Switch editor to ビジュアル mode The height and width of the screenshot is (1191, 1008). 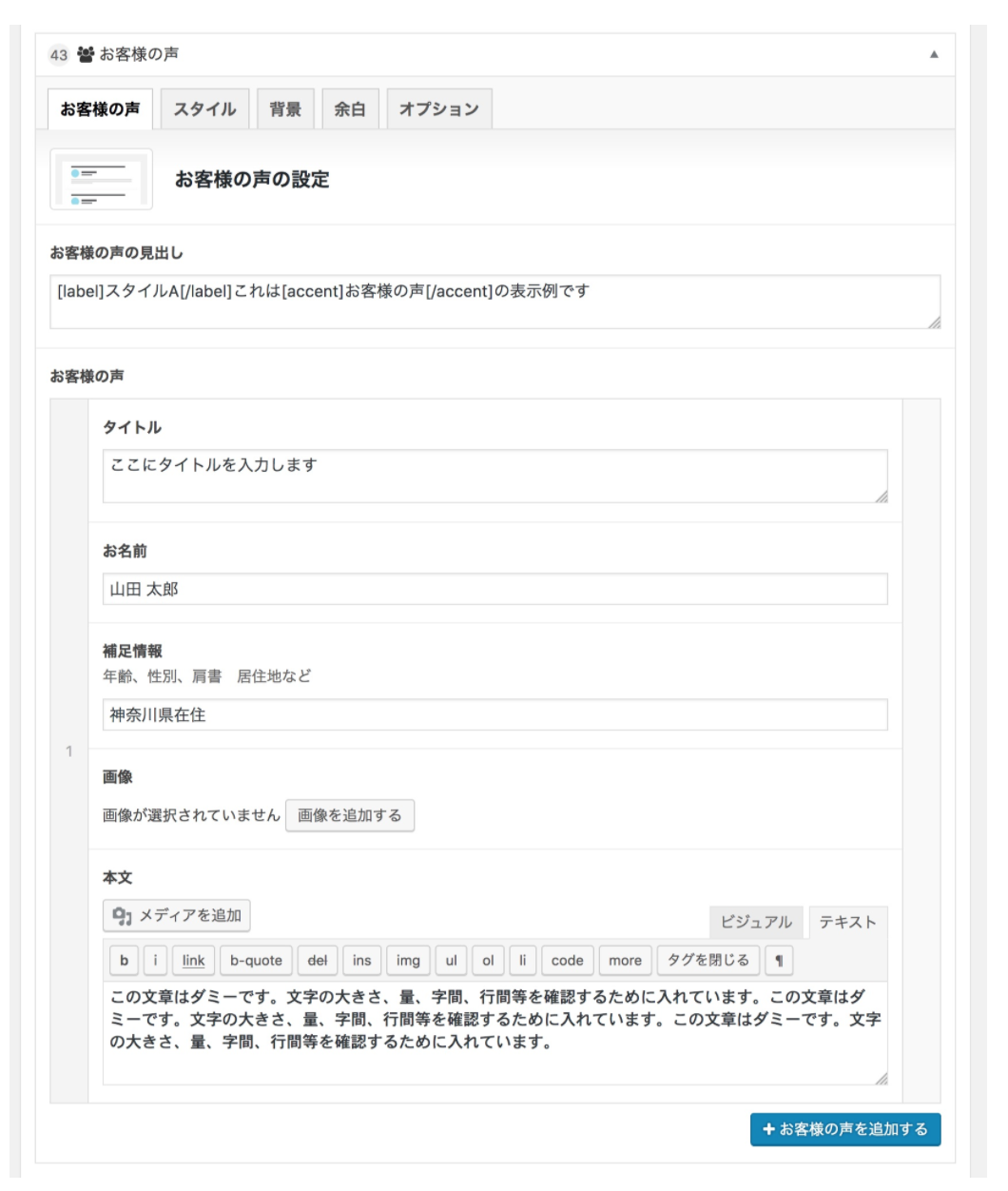(756, 922)
